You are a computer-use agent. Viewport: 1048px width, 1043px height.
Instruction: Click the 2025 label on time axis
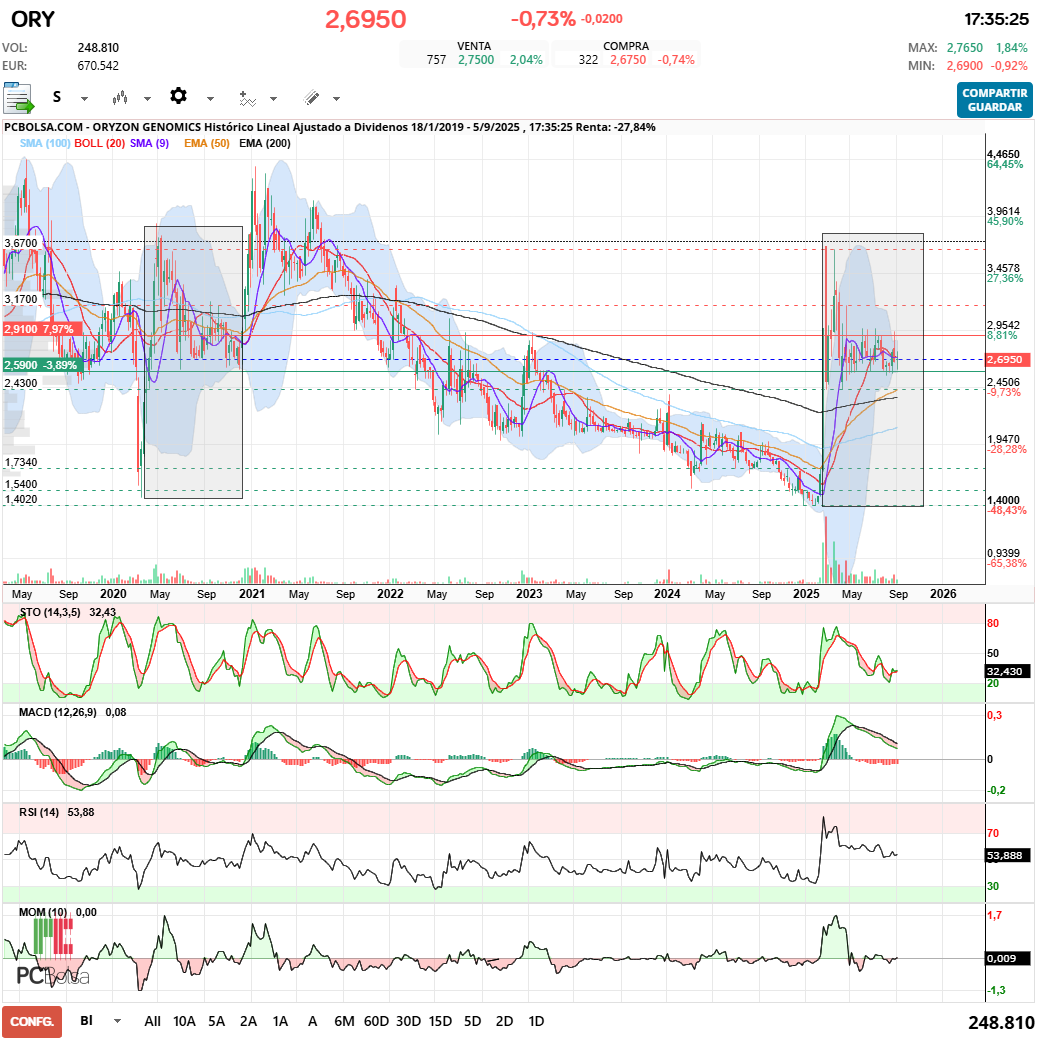[x=806, y=594]
